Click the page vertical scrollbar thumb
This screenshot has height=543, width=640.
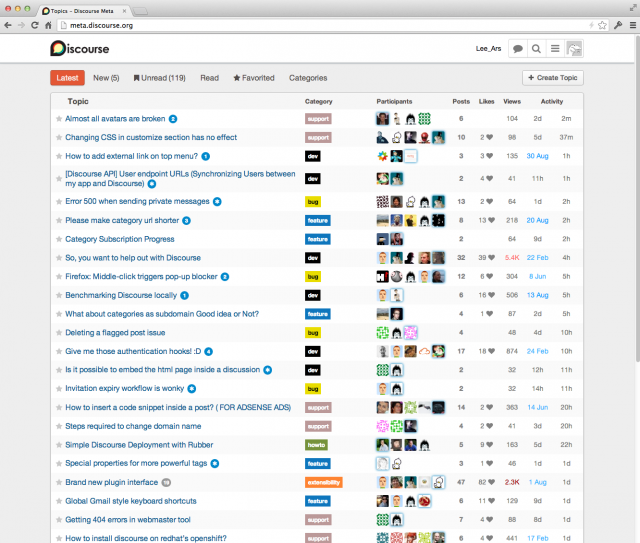click(x=638, y=198)
